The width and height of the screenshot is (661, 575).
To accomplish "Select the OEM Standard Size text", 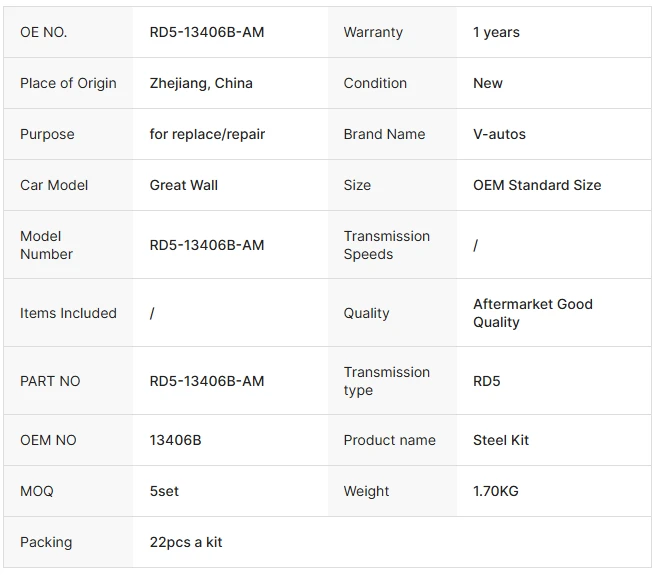I will click(x=537, y=185).
